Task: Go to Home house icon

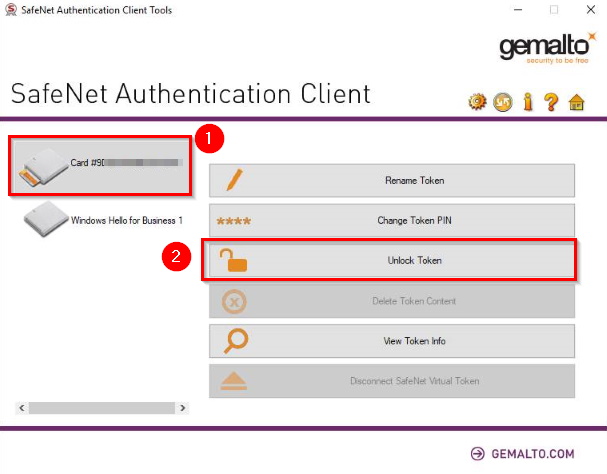Action: point(576,103)
